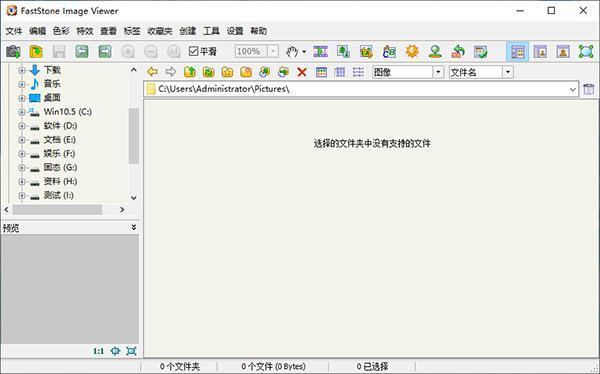This screenshot has height=374, width=600.
Task: Open the 帮助 menu
Action: coord(259,31)
